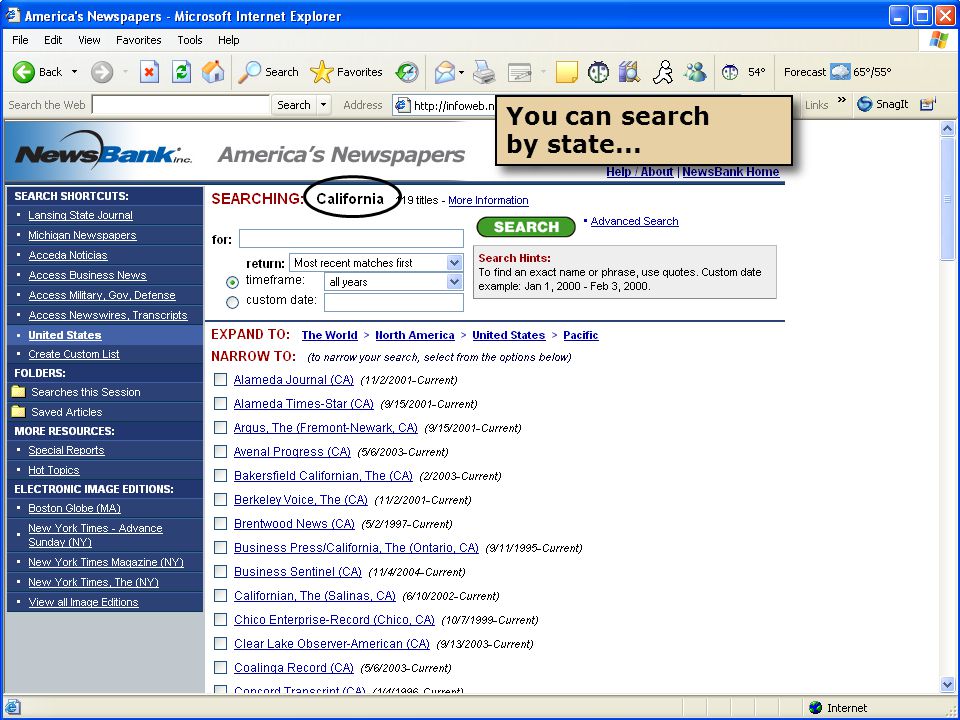Open SnagIt from the links bar
Screen dimensions: 960x720
[882, 104]
